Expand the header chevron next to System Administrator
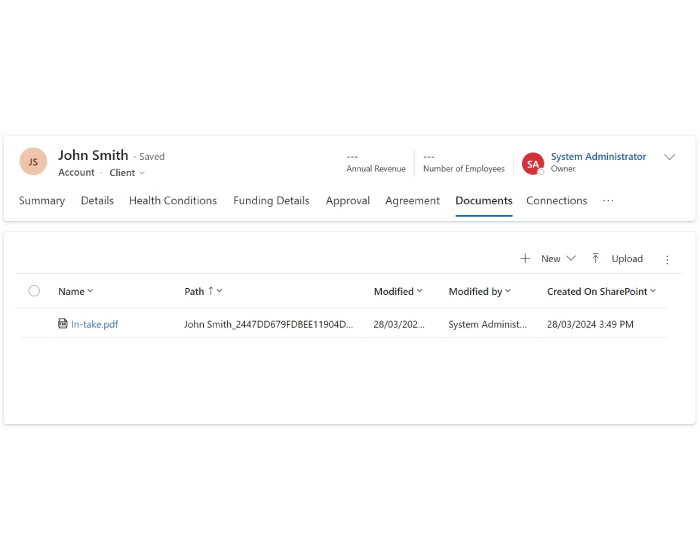 pos(670,157)
